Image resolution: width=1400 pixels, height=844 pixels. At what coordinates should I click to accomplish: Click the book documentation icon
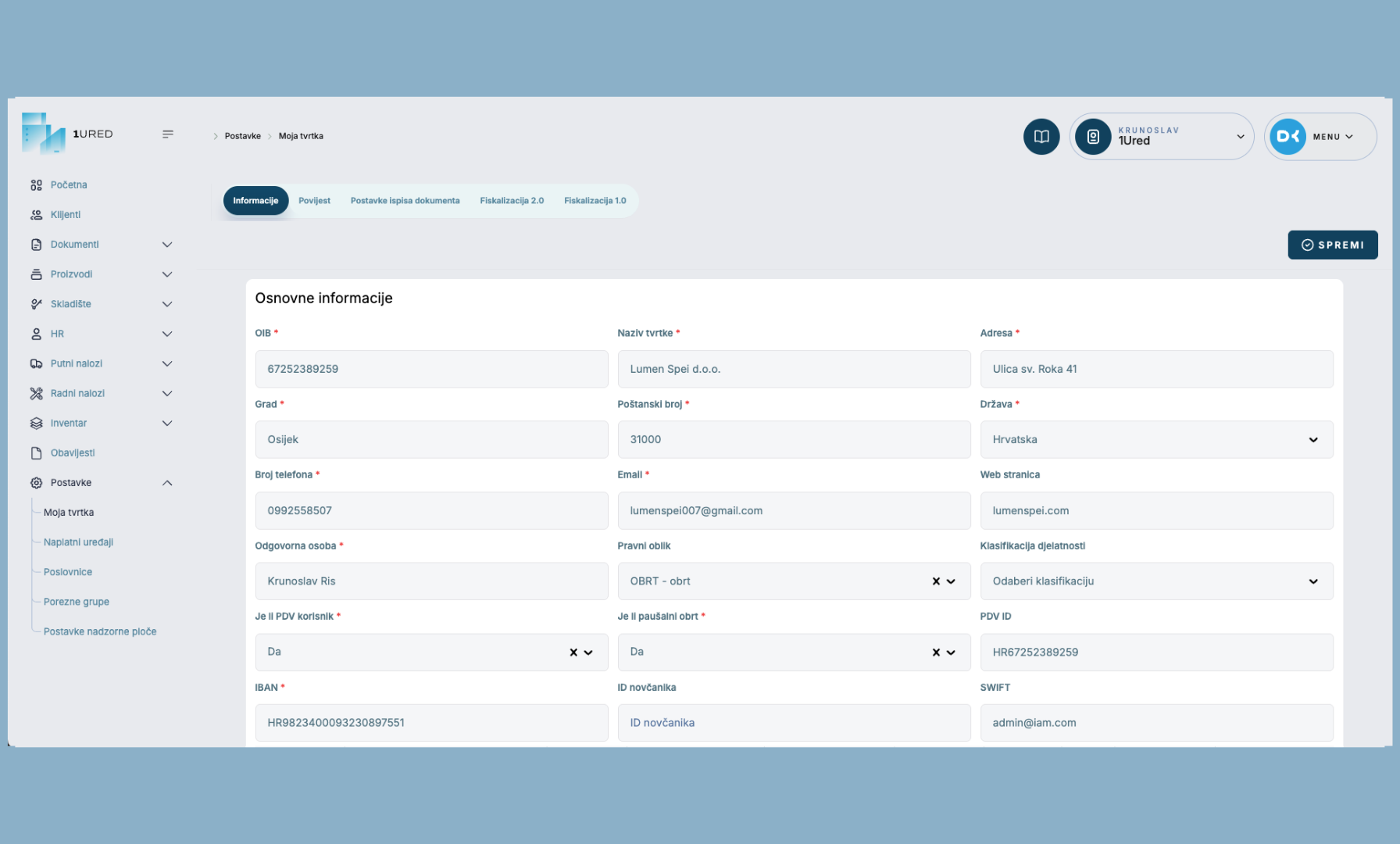[x=1041, y=137]
